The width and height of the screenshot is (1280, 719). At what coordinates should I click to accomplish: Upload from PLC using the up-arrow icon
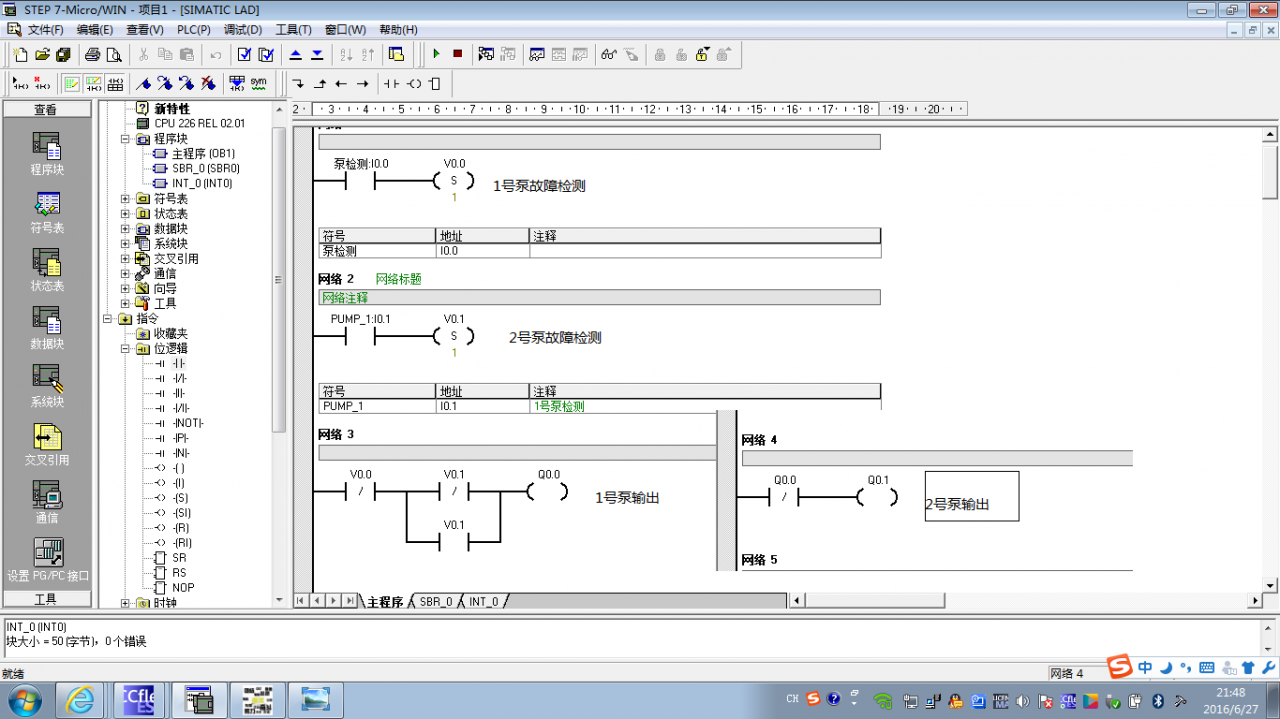[295, 54]
